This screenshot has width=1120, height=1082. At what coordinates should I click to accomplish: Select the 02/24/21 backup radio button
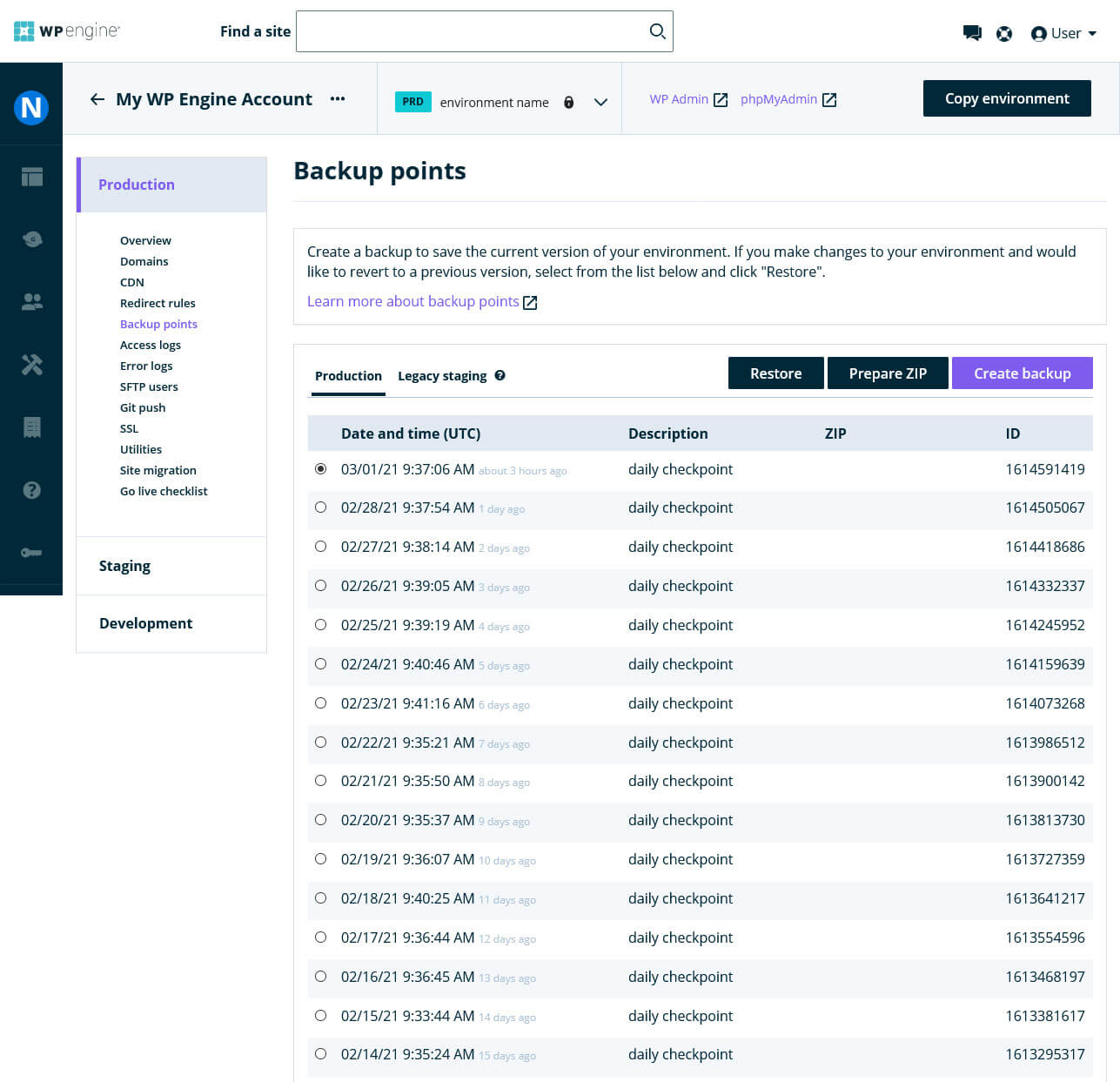(x=321, y=664)
